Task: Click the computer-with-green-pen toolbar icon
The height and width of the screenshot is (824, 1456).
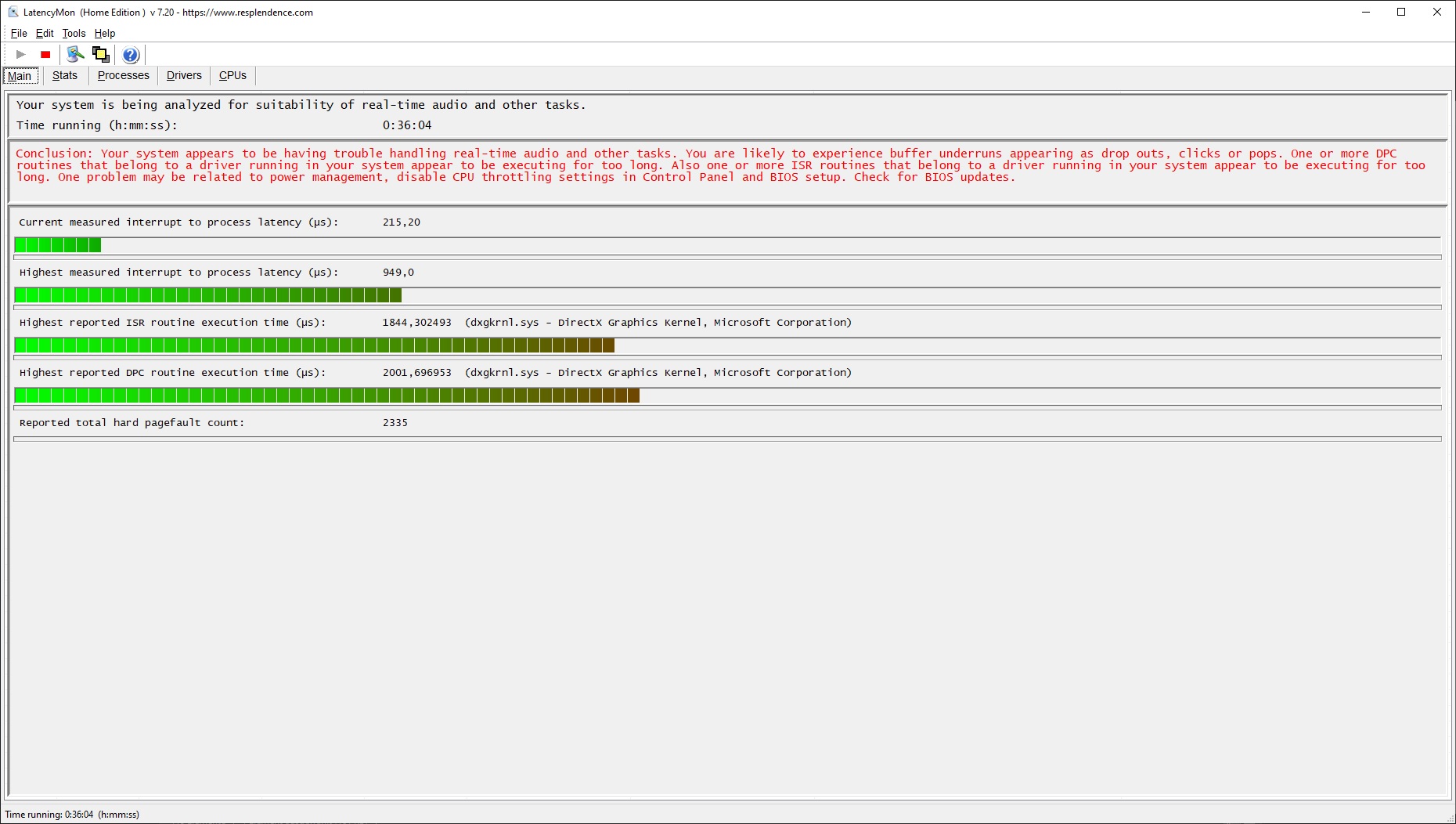Action: coord(75,54)
